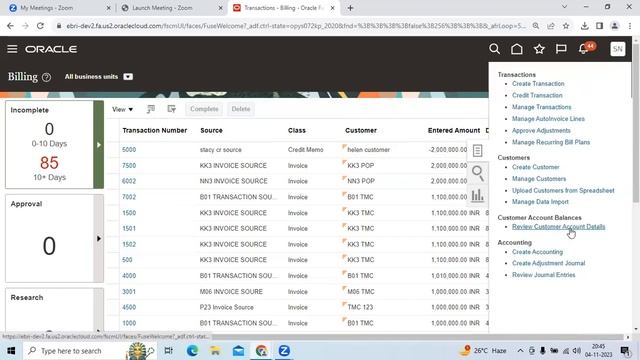This screenshot has height=360, width=640.
Task: Open Chrome three-dot menu
Action: pos(630,26)
